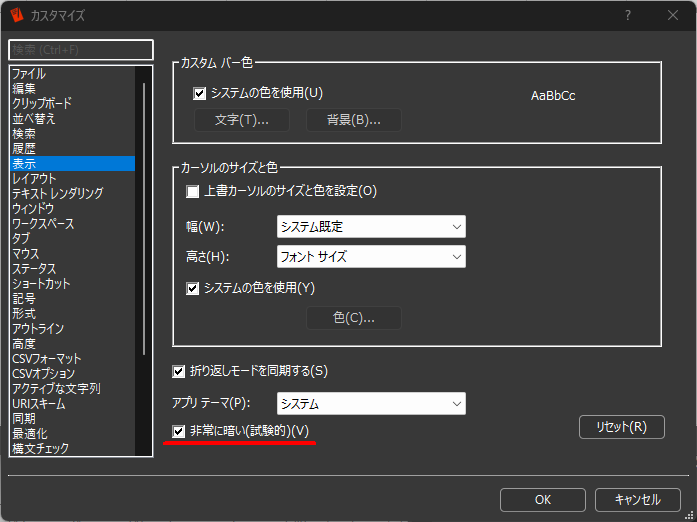This screenshot has height=522, width=697.
Task: Open the アプリ テーマ(P) dropdown
Action: click(x=371, y=404)
